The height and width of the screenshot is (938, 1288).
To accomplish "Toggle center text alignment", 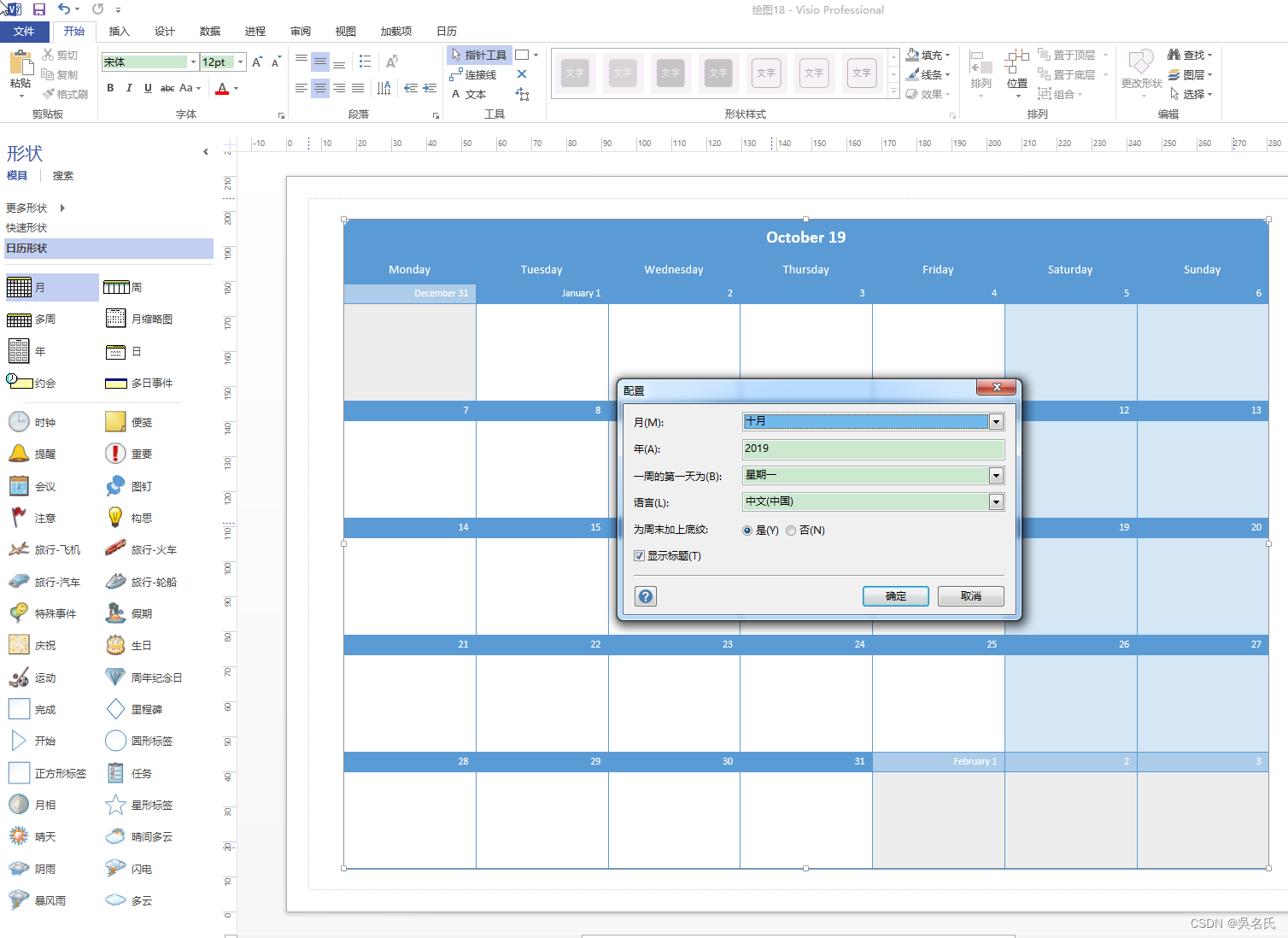I will point(320,88).
